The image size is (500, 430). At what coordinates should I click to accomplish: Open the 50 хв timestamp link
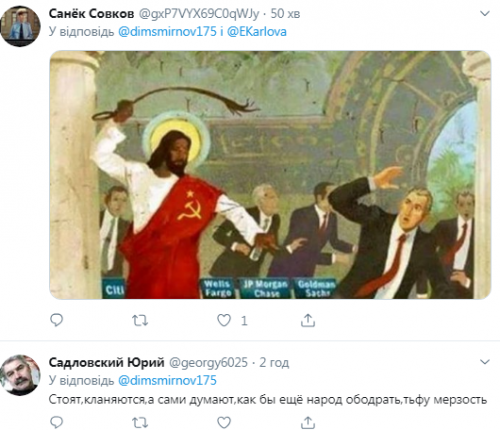(285, 14)
